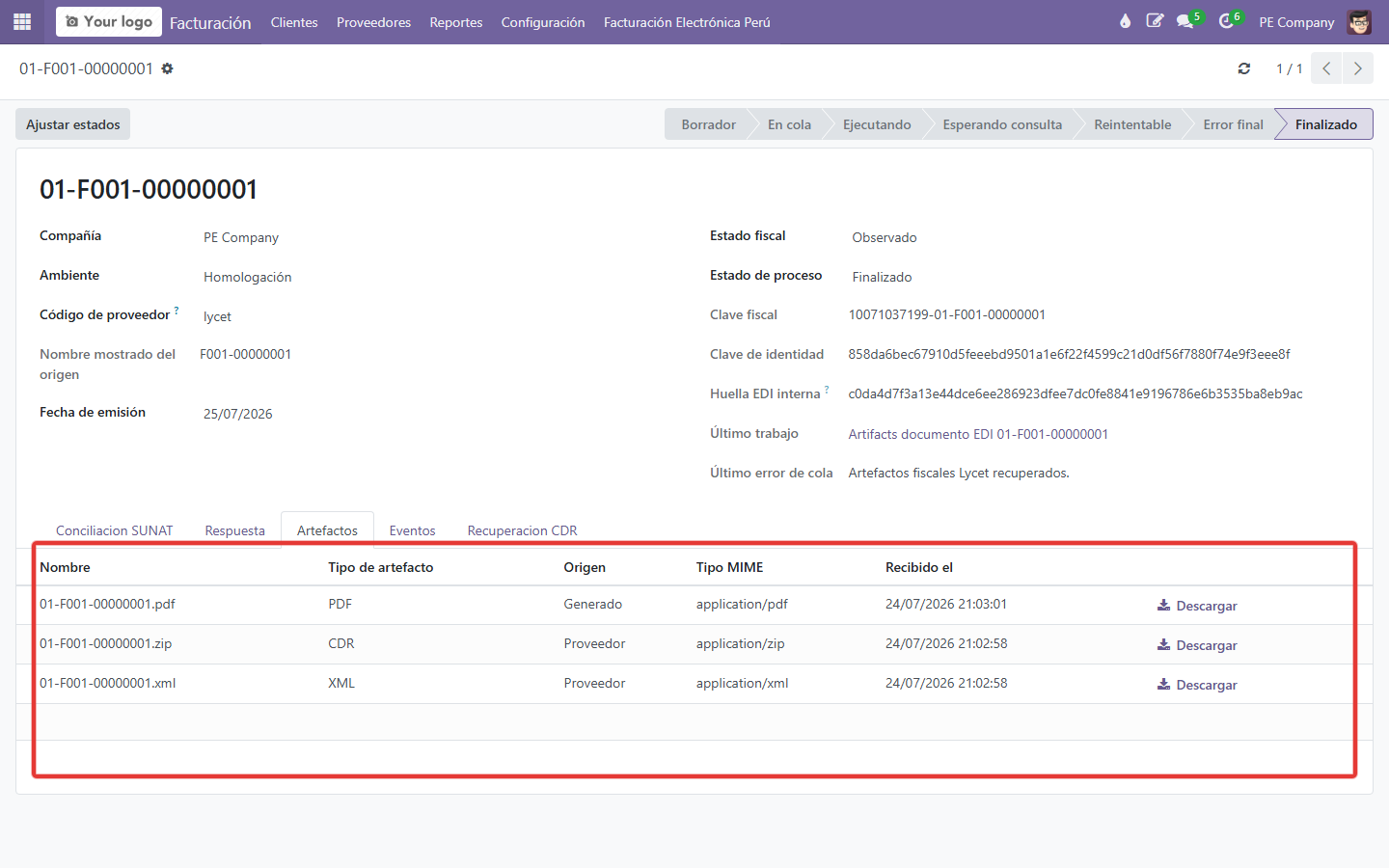The width and height of the screenshot is (1389, 868).
Task: Open the user avatar menu
Action: [1359, 21]
